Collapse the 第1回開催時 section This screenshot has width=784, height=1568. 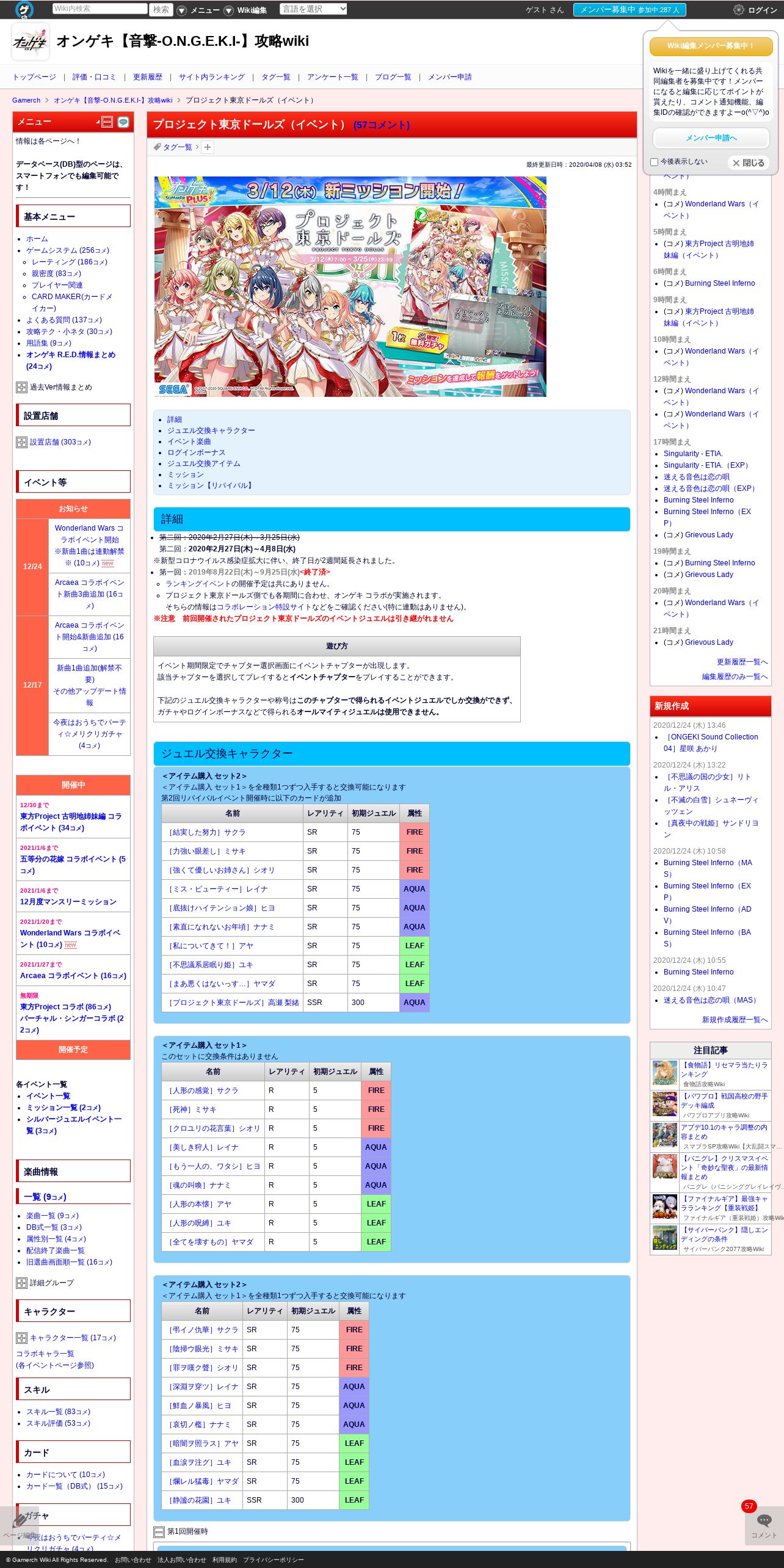pos(159,1532)
